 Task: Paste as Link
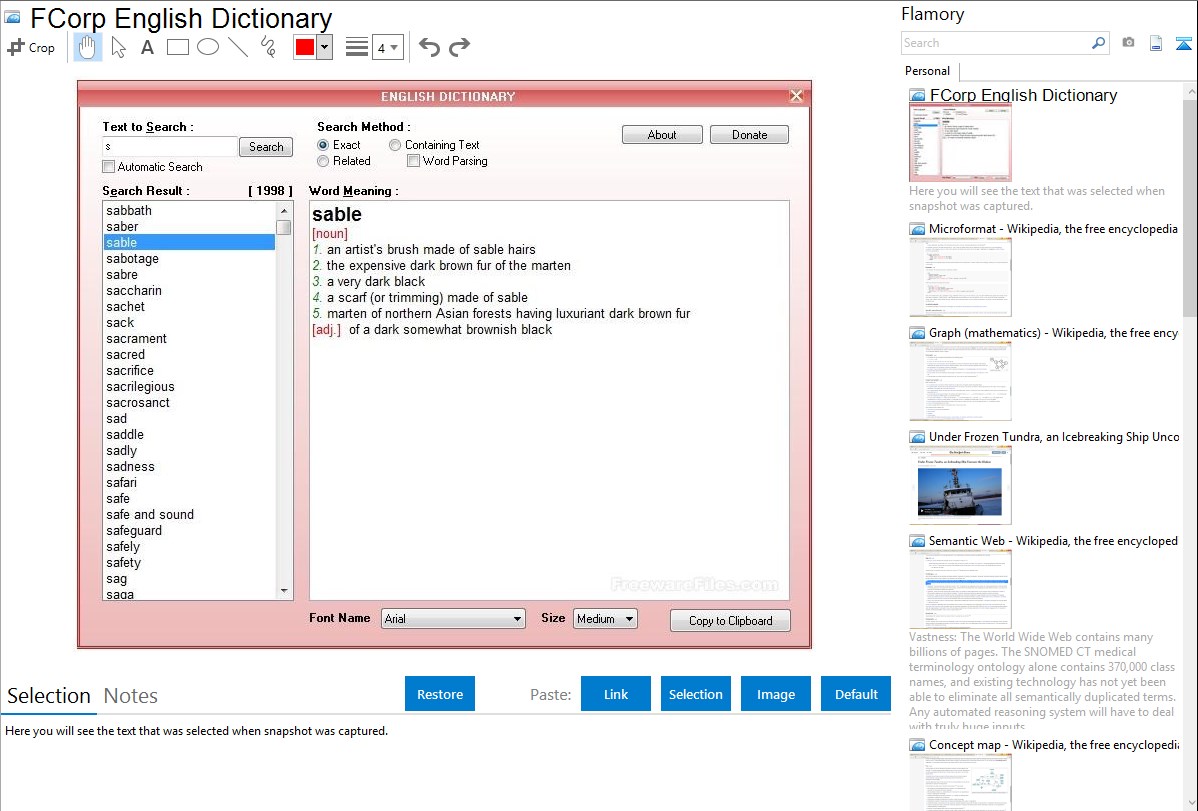pyautogui.click(x=616, y=694)
